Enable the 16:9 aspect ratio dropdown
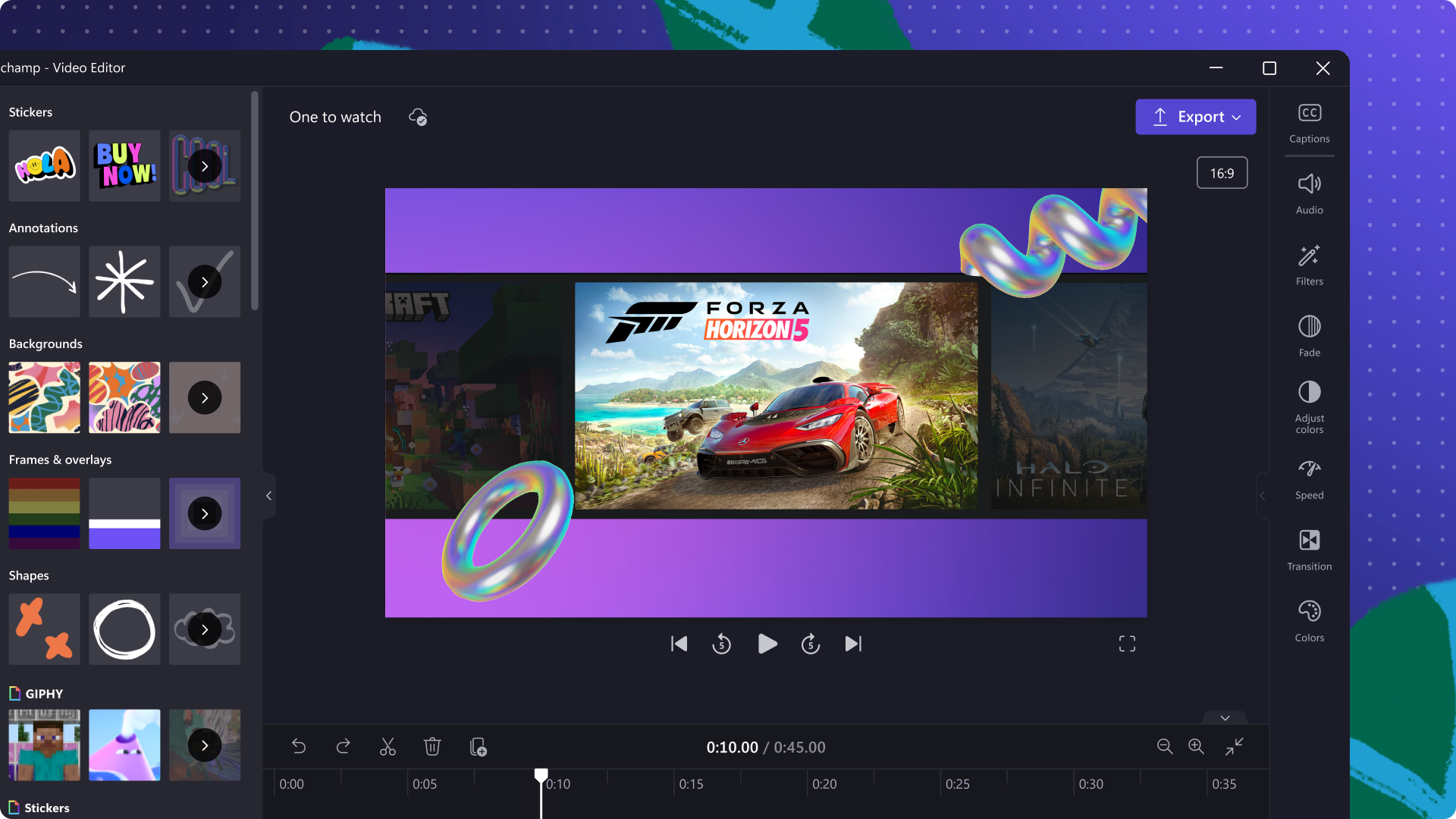The height and width of the screenshot is (819, 1456). pos(1220,173)
